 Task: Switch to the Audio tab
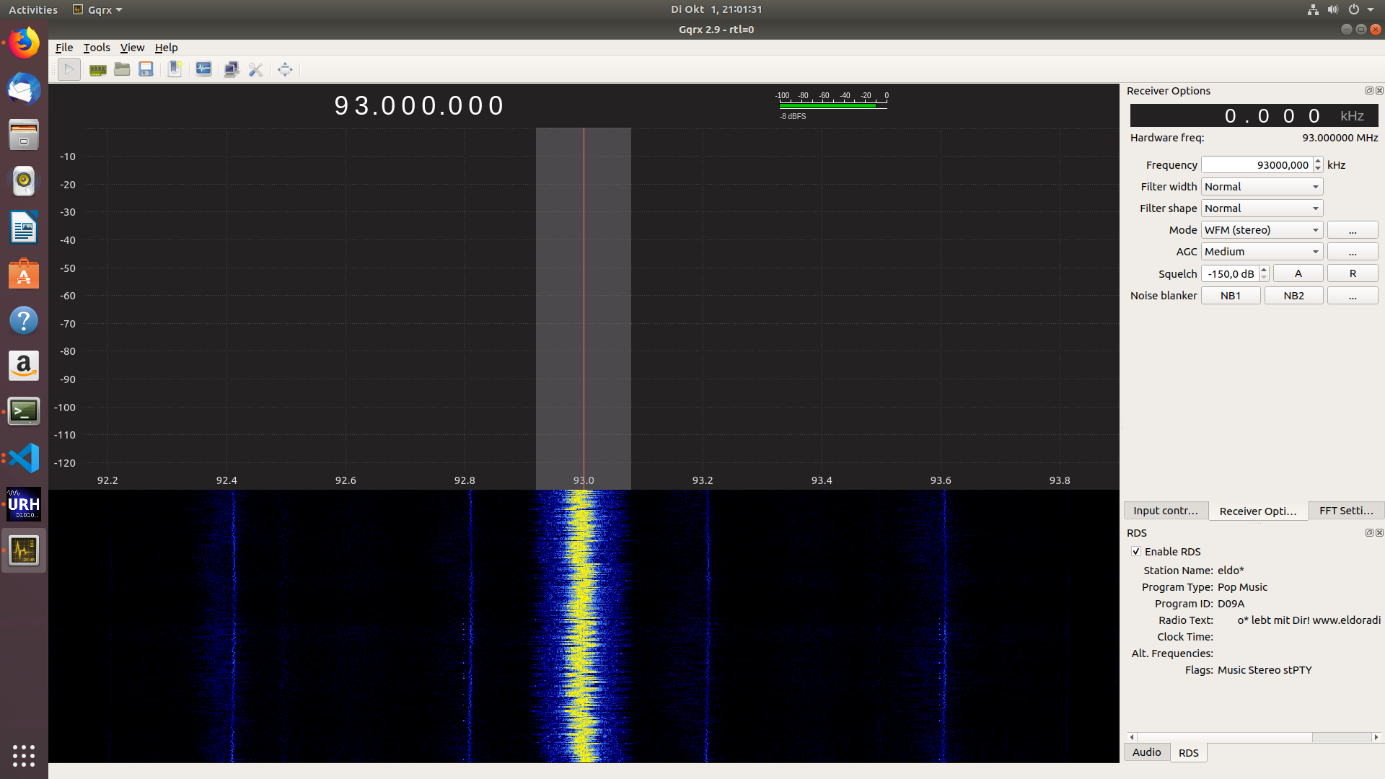[1146, 752]
